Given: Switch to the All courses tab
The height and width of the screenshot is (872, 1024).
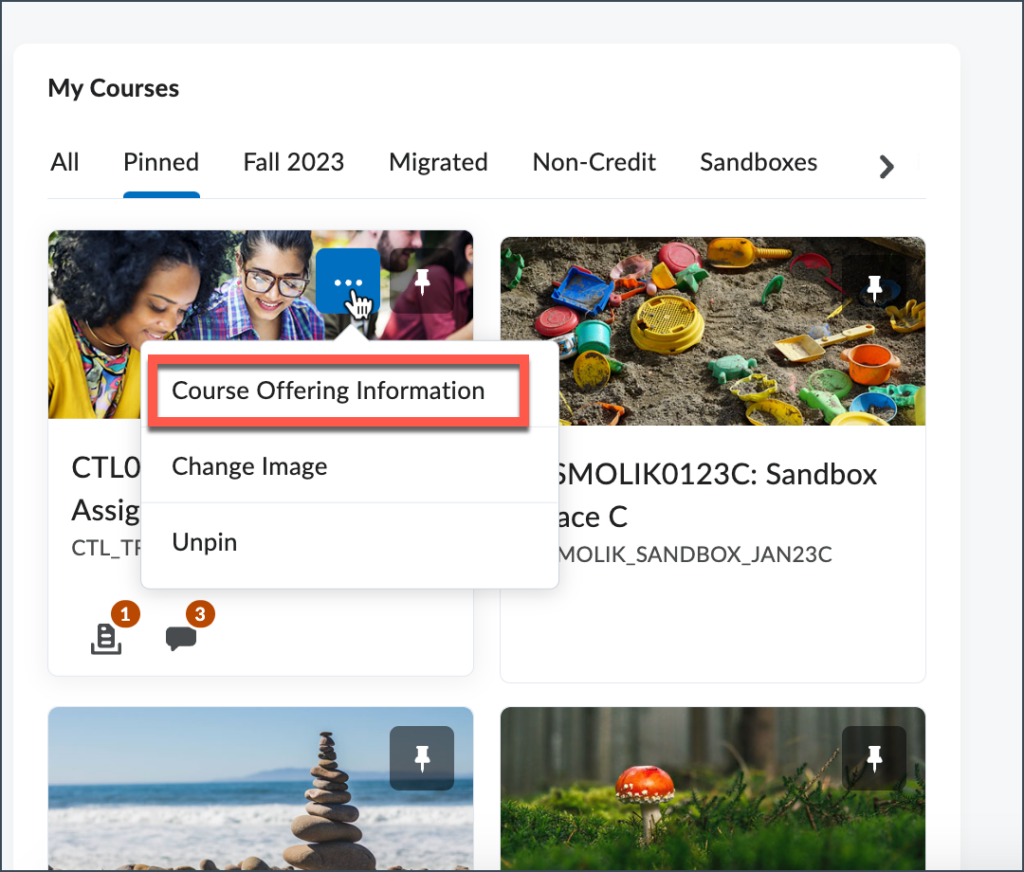Looking at the screenshot, I should 64,162.
